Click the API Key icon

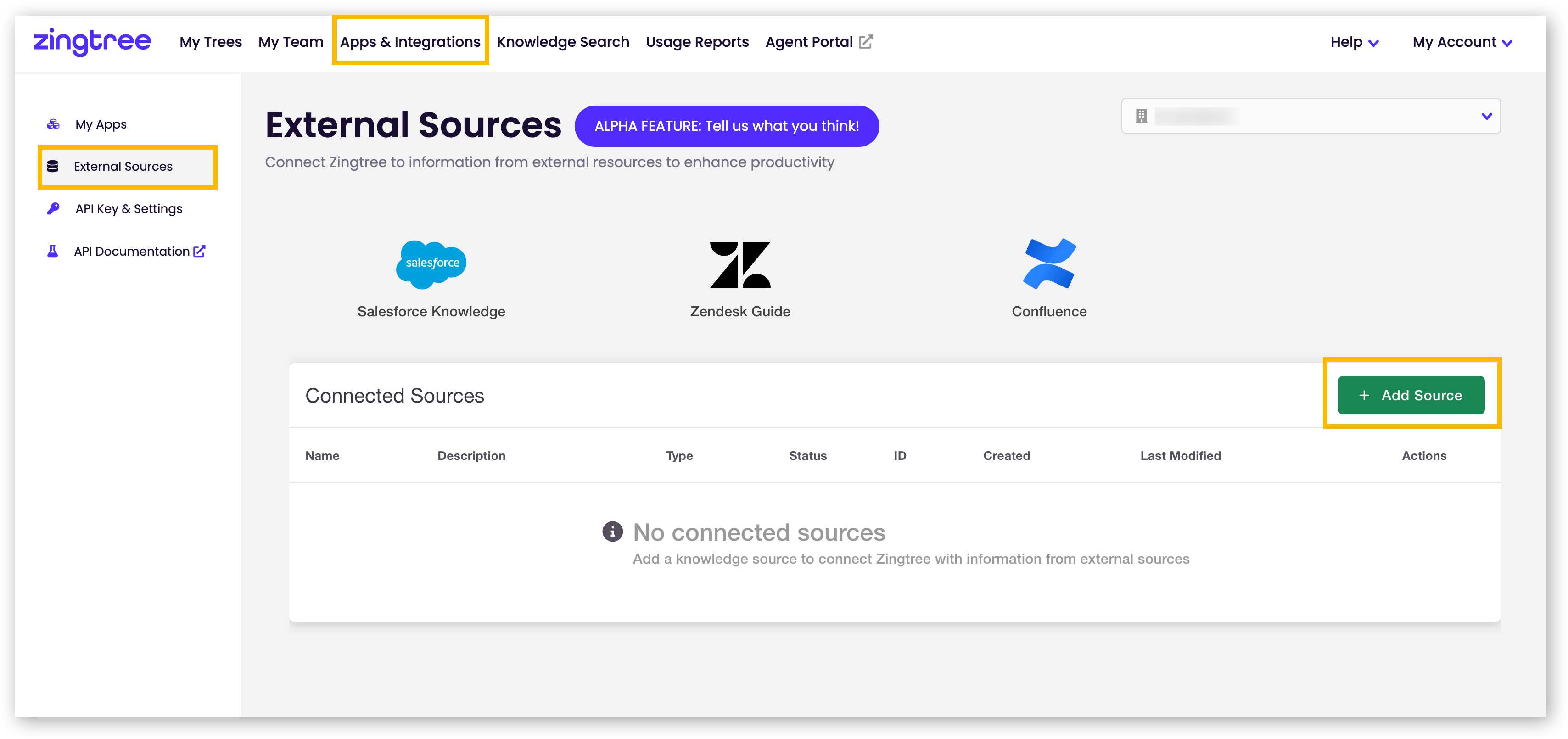(54, 209)
